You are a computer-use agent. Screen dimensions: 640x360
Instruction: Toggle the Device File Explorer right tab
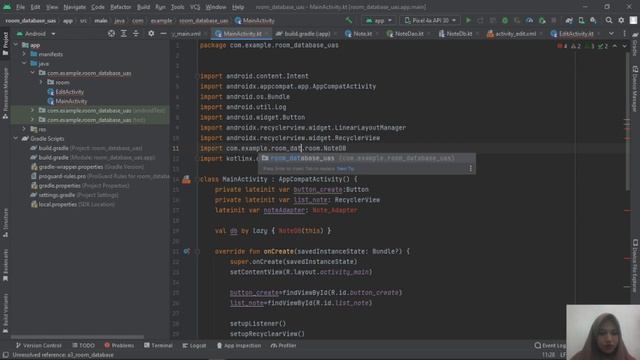tap(635, 266)
